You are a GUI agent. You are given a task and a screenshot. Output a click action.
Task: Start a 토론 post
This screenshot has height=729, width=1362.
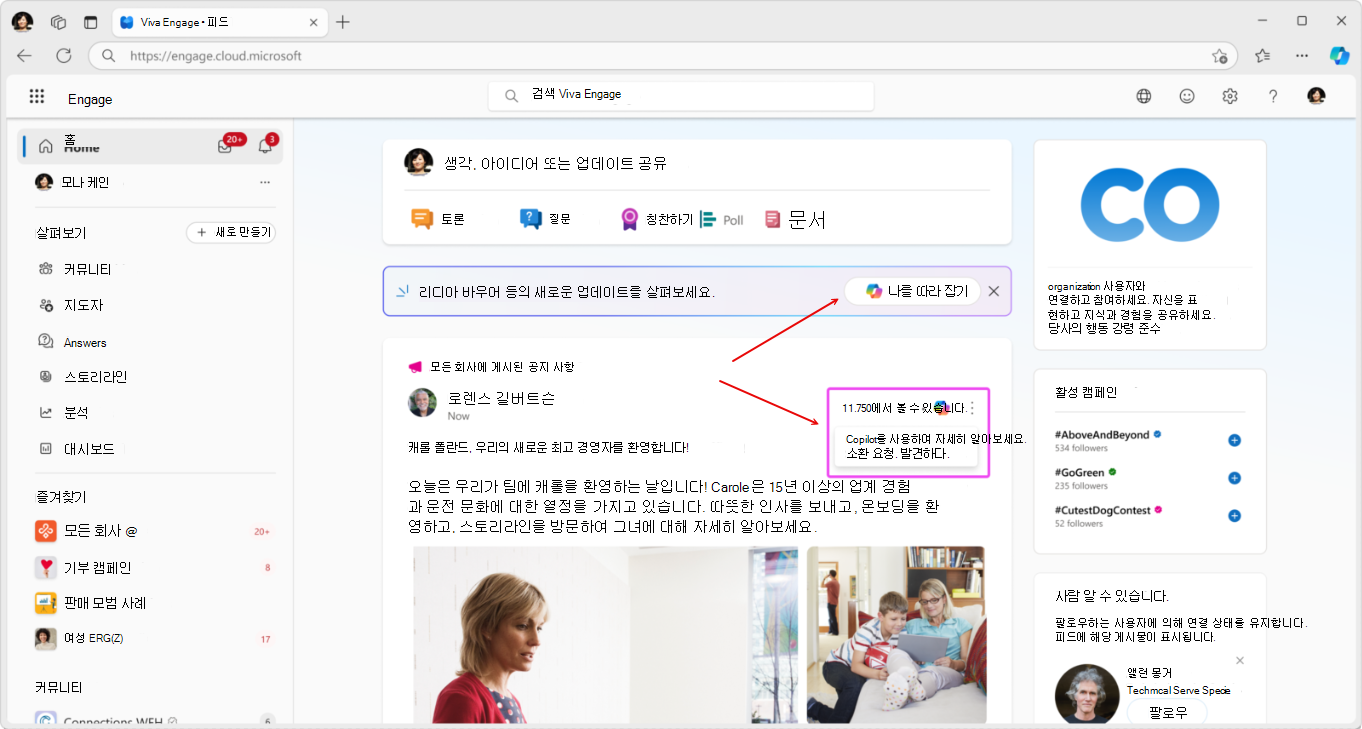pyautogui.click(x=438, y=219)
